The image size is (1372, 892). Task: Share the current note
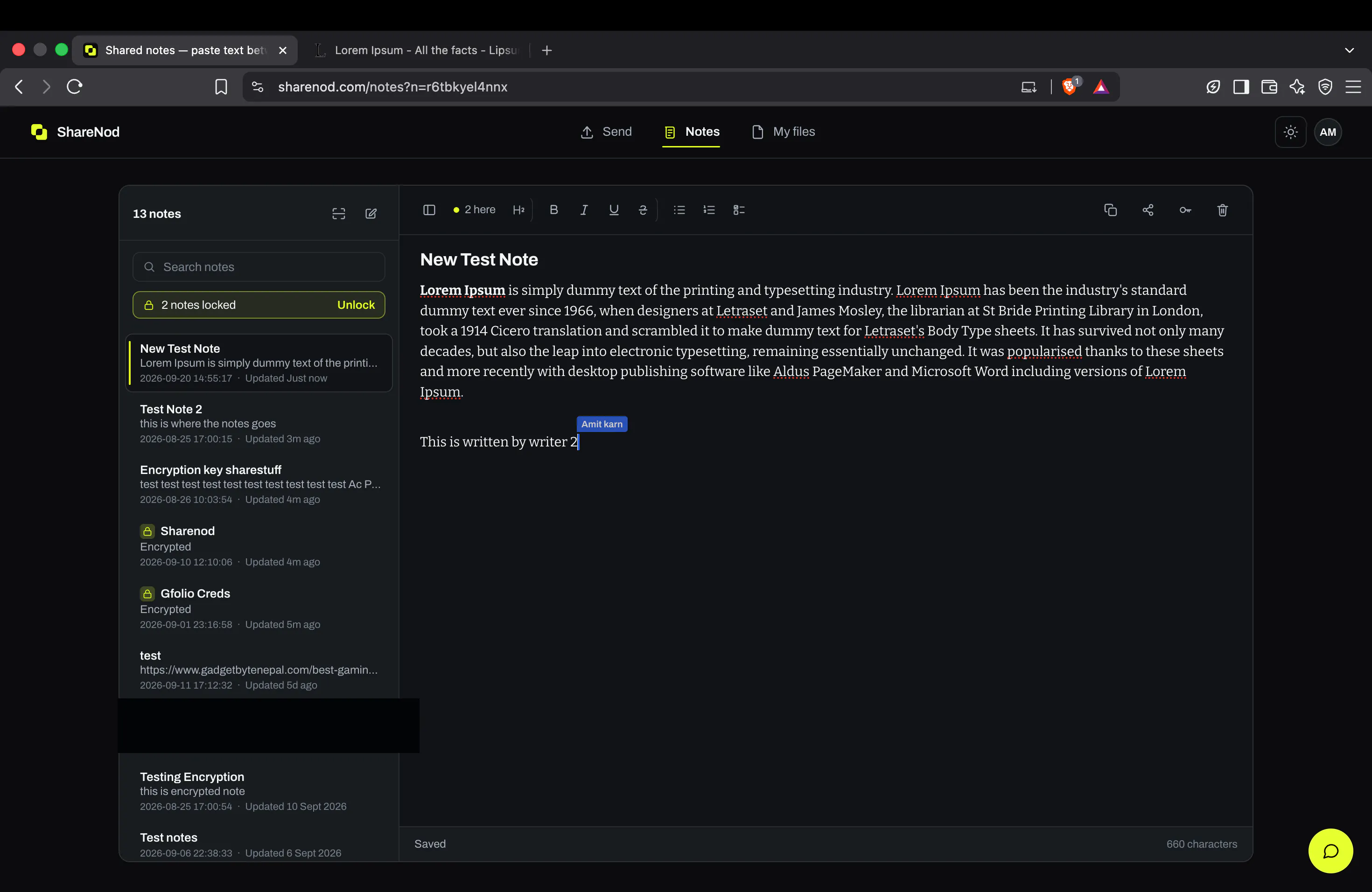(1148, 210)
